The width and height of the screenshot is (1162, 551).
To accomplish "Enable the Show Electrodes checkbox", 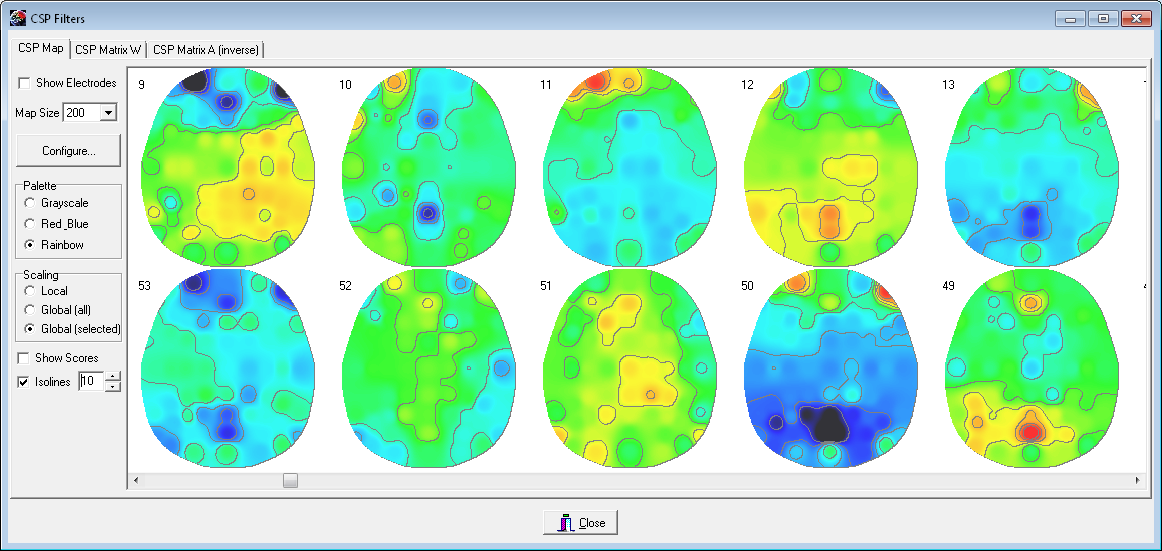I will point(24,83).
